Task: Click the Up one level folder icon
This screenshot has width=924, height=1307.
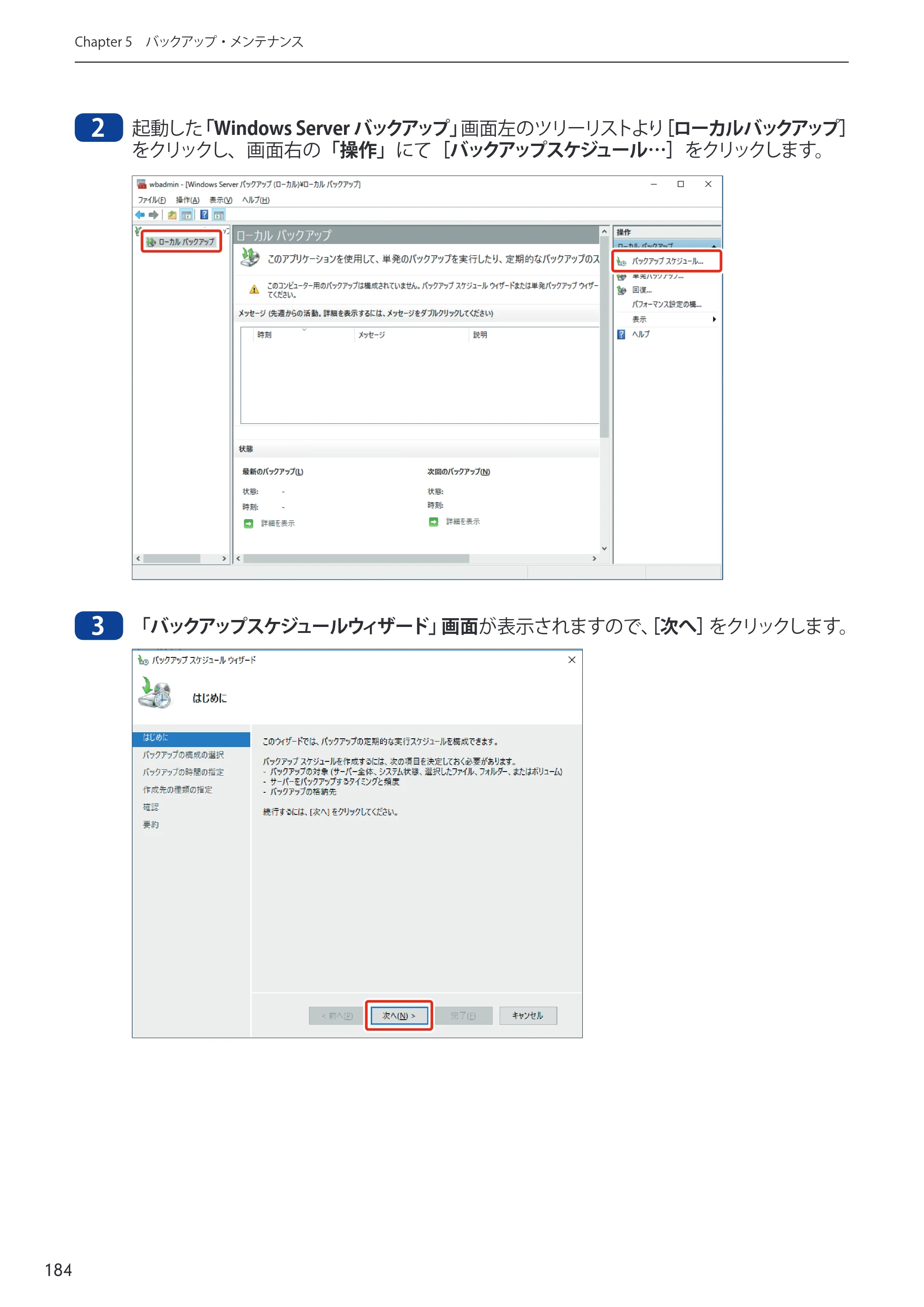Action: click(x=172, y=215)
